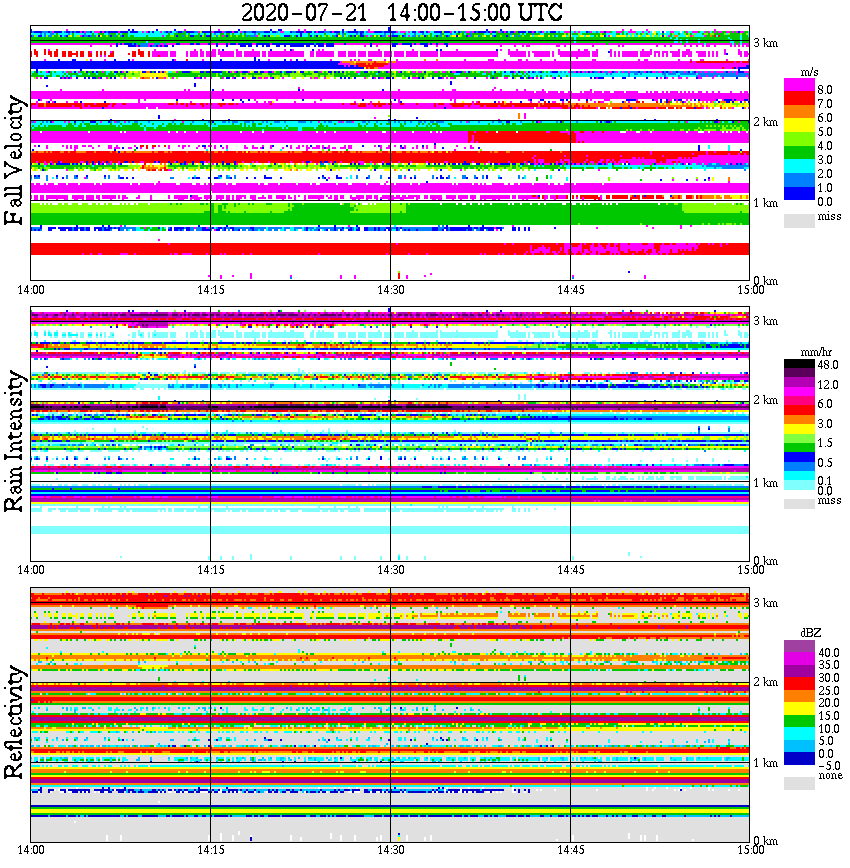Select yellow swatch in the mm/hr legend
The image size is (850, 868).
click(799, 429)
